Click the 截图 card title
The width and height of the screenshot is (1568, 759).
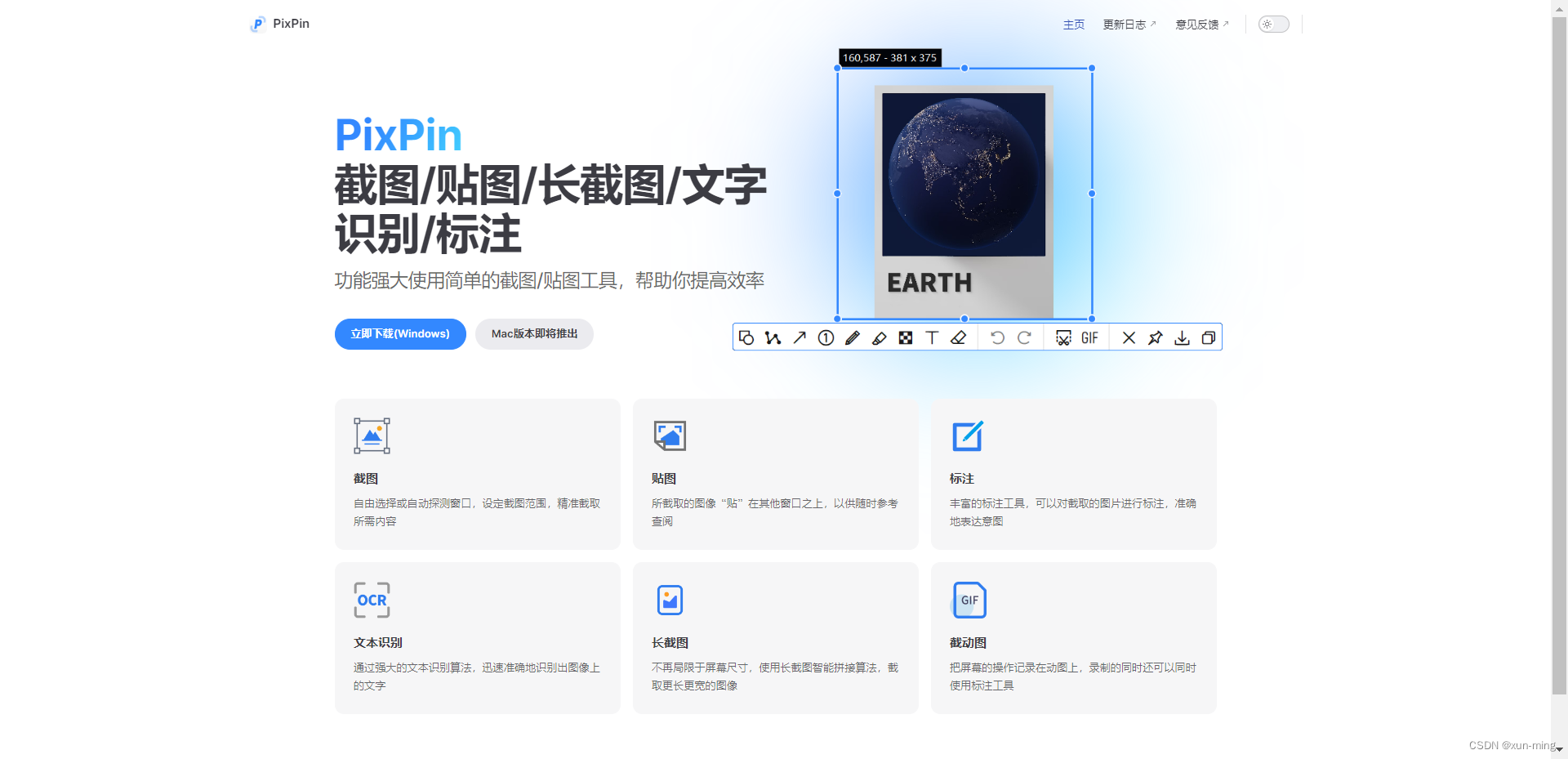coord(366,479)
